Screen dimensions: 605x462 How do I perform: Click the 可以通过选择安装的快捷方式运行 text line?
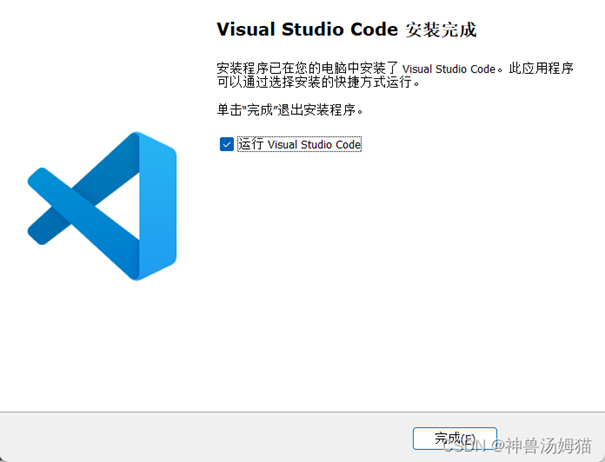click(317, 83)
